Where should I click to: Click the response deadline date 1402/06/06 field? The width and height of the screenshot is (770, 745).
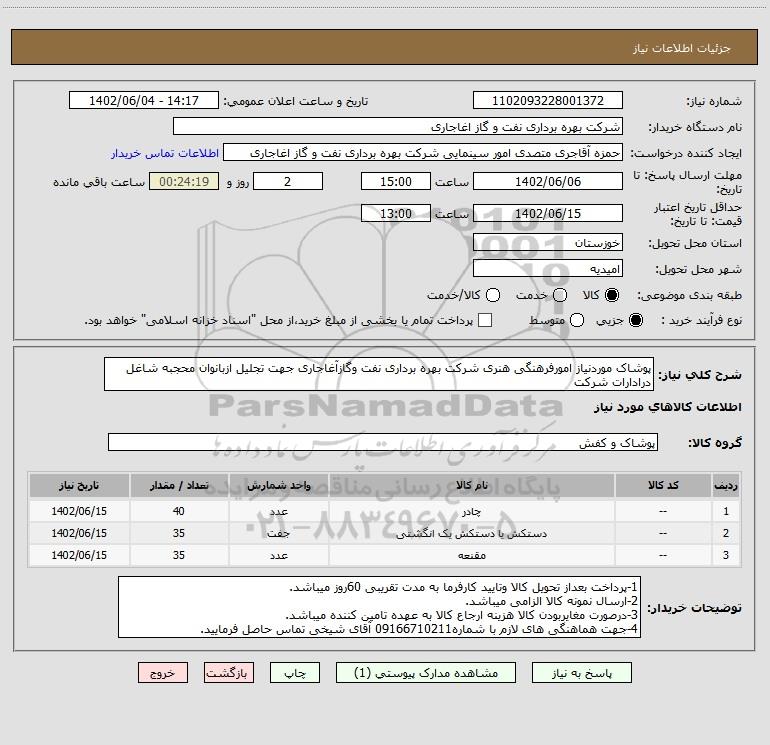coord(548,181)
